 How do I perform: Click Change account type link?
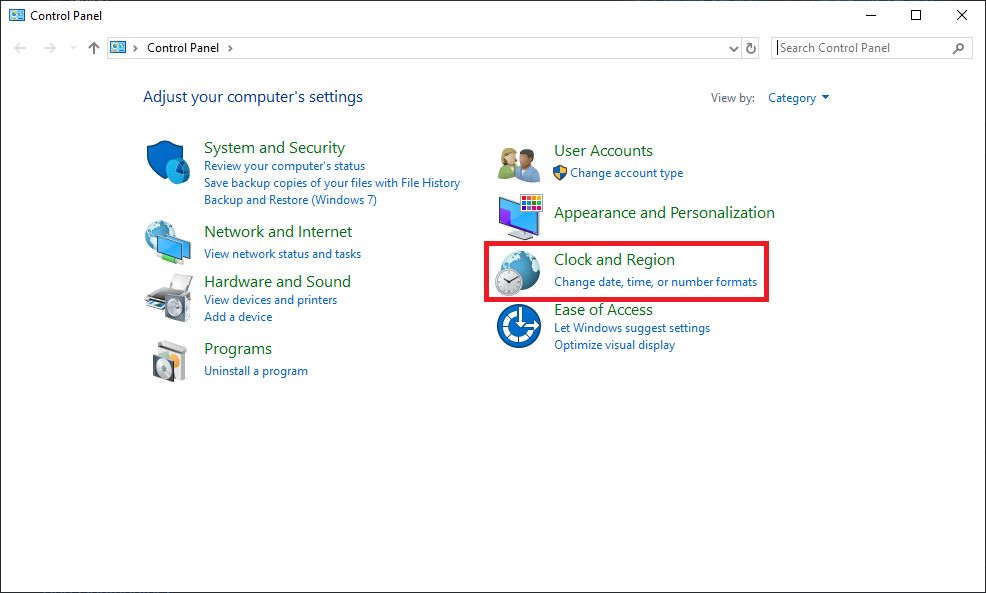tap(626, 173)
